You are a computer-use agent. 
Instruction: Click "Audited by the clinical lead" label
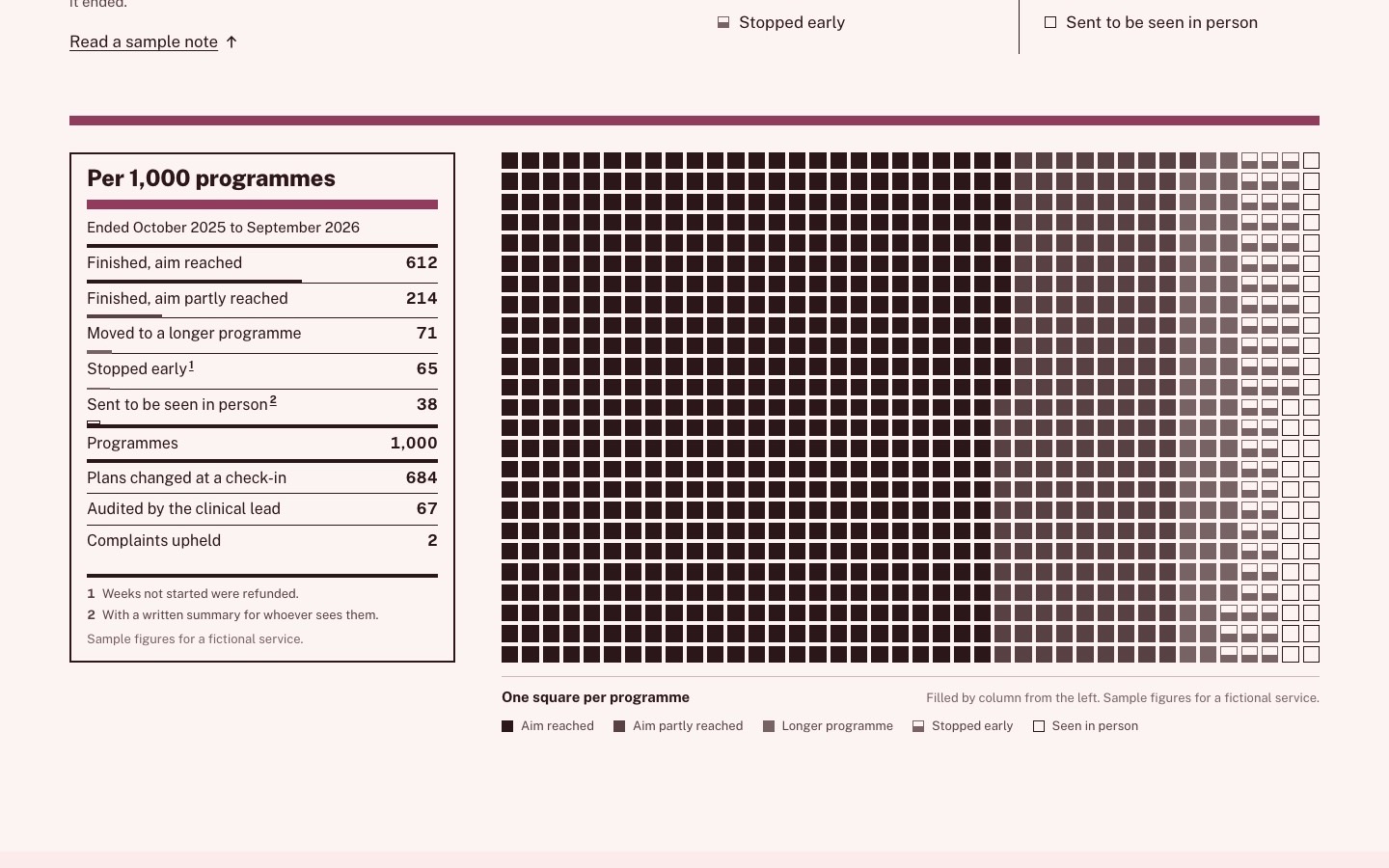pos(183,509)
